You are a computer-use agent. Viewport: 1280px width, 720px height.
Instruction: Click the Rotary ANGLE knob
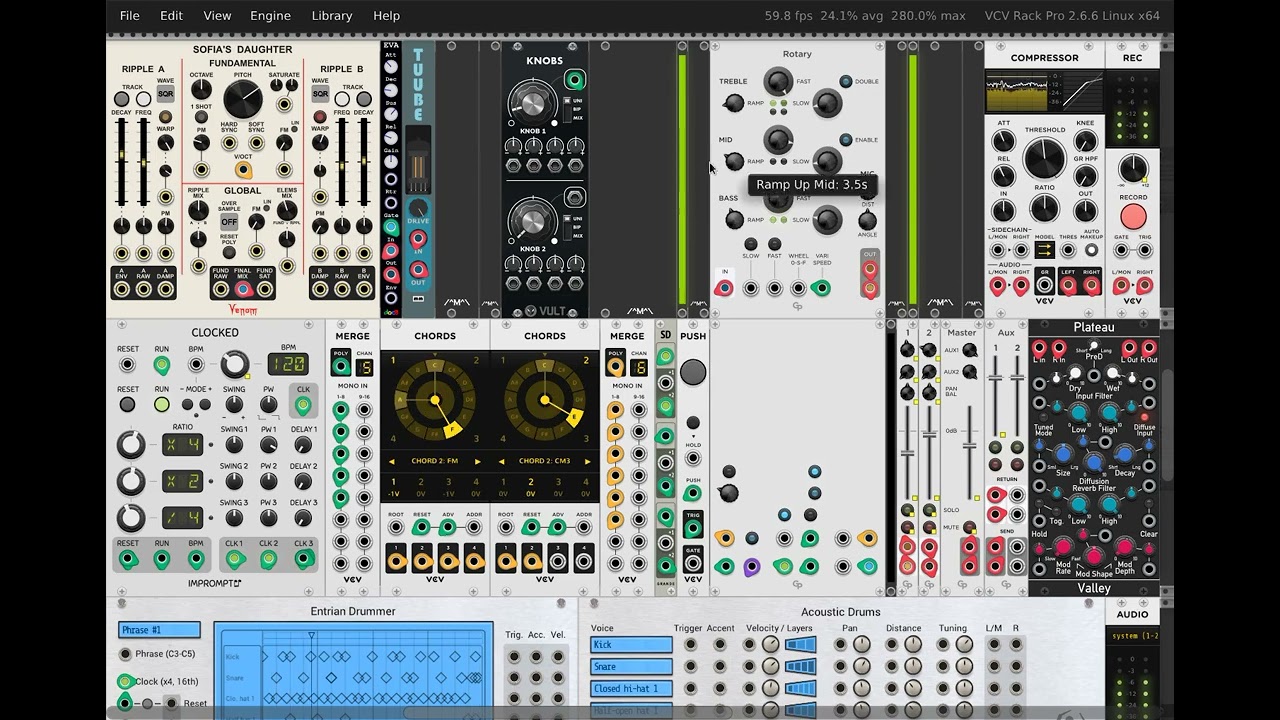867,221
